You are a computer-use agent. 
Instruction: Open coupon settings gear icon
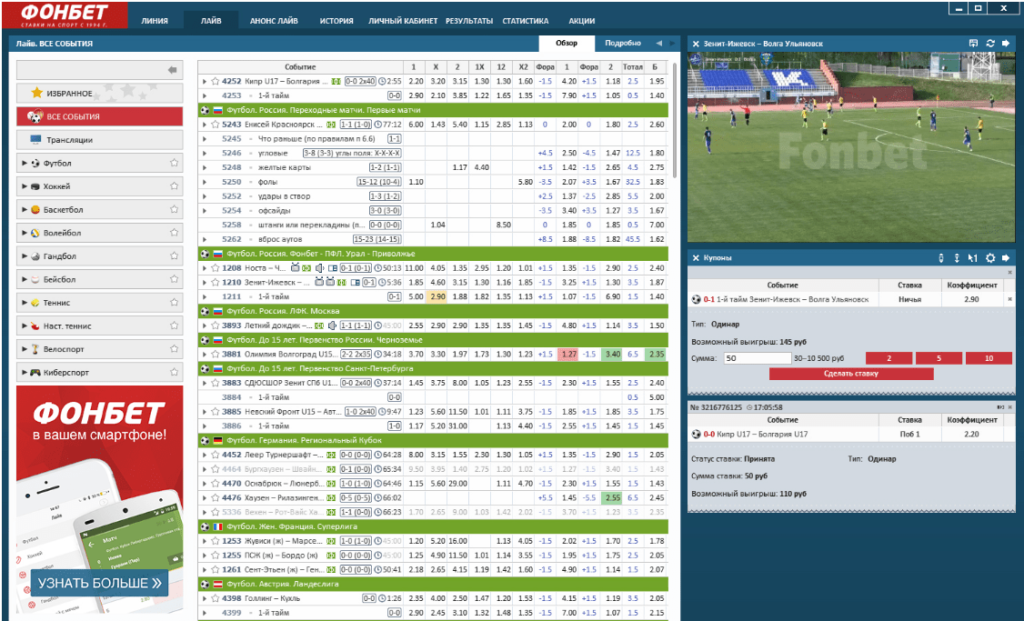tap(990, 257)
